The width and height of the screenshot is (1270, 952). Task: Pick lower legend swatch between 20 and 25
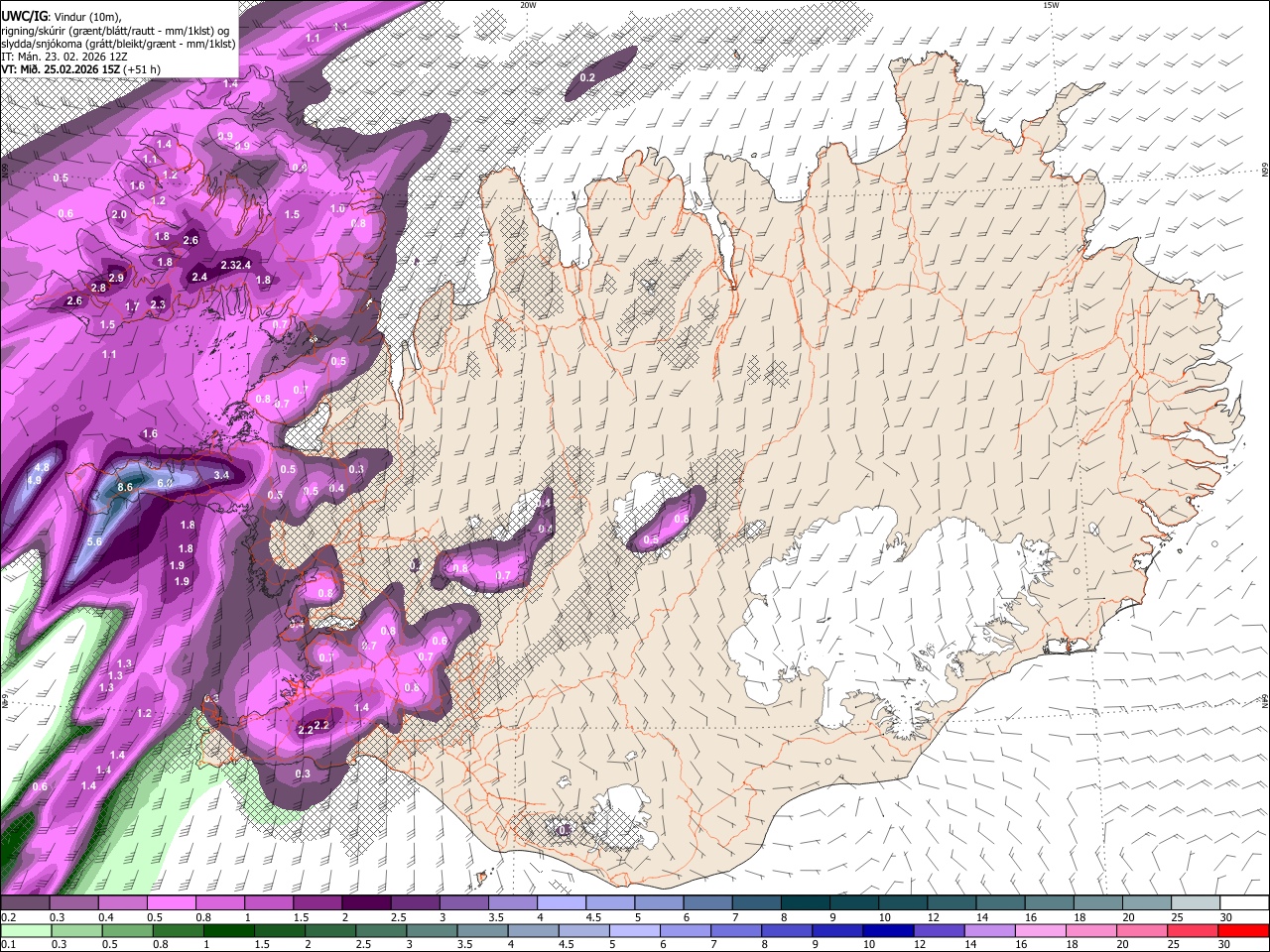pos(1143,930)
